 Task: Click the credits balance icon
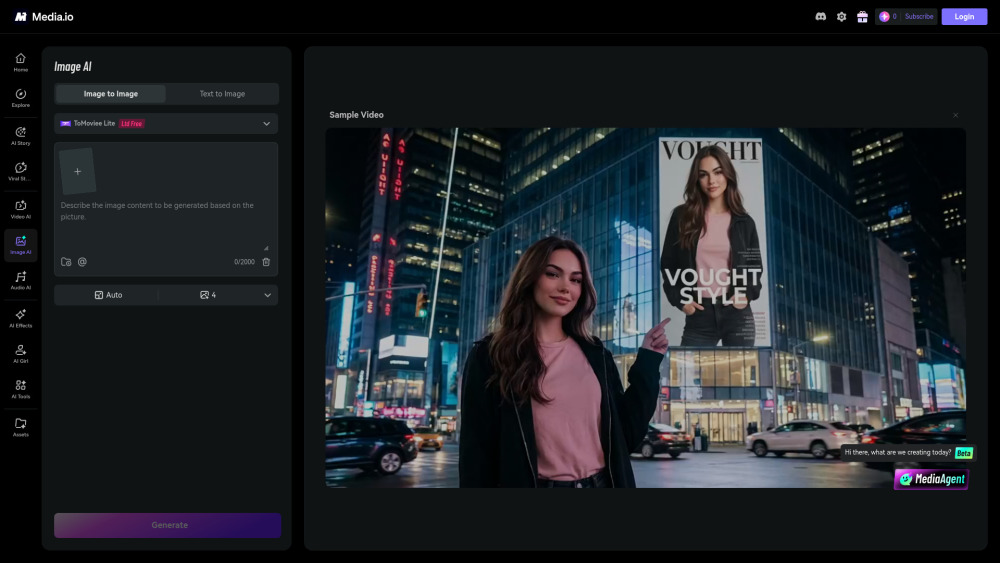885,17
